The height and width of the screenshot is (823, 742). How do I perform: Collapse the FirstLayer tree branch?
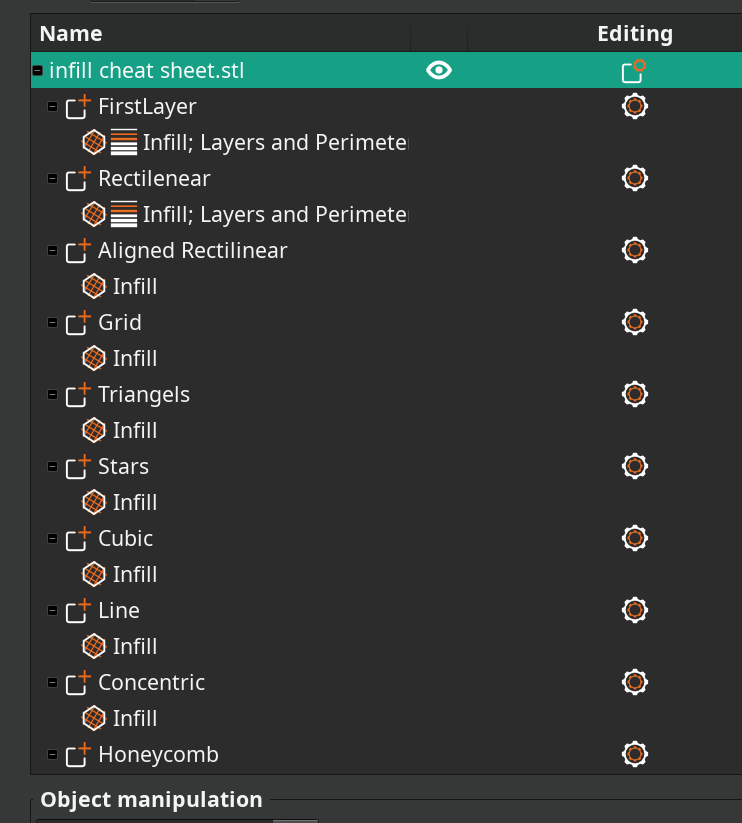point(51,106)
